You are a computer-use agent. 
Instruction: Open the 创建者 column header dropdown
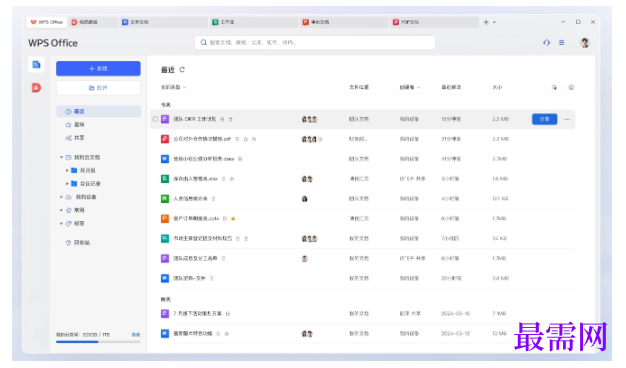410,87
